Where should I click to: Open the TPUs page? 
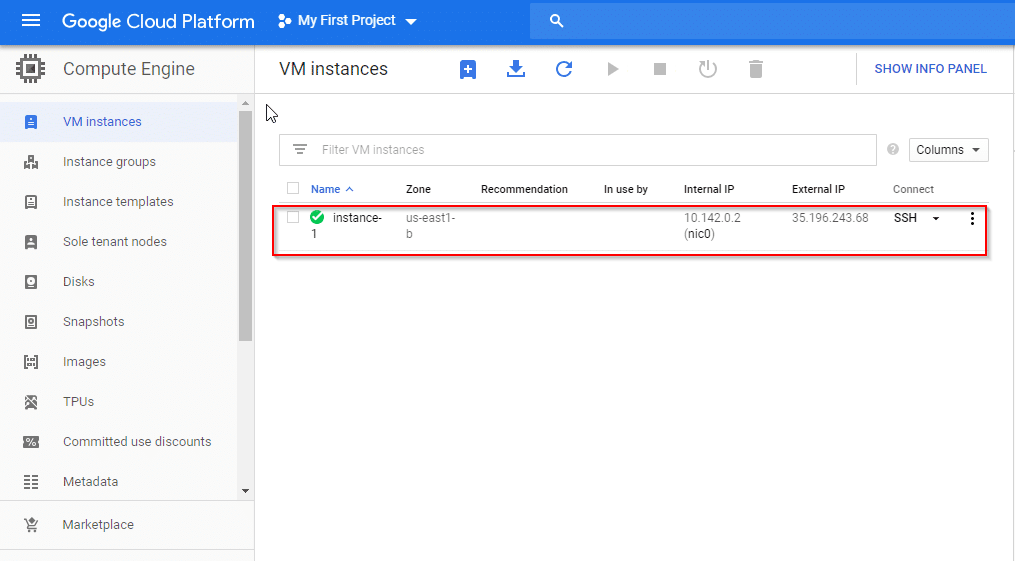click(x=78, y=402)
